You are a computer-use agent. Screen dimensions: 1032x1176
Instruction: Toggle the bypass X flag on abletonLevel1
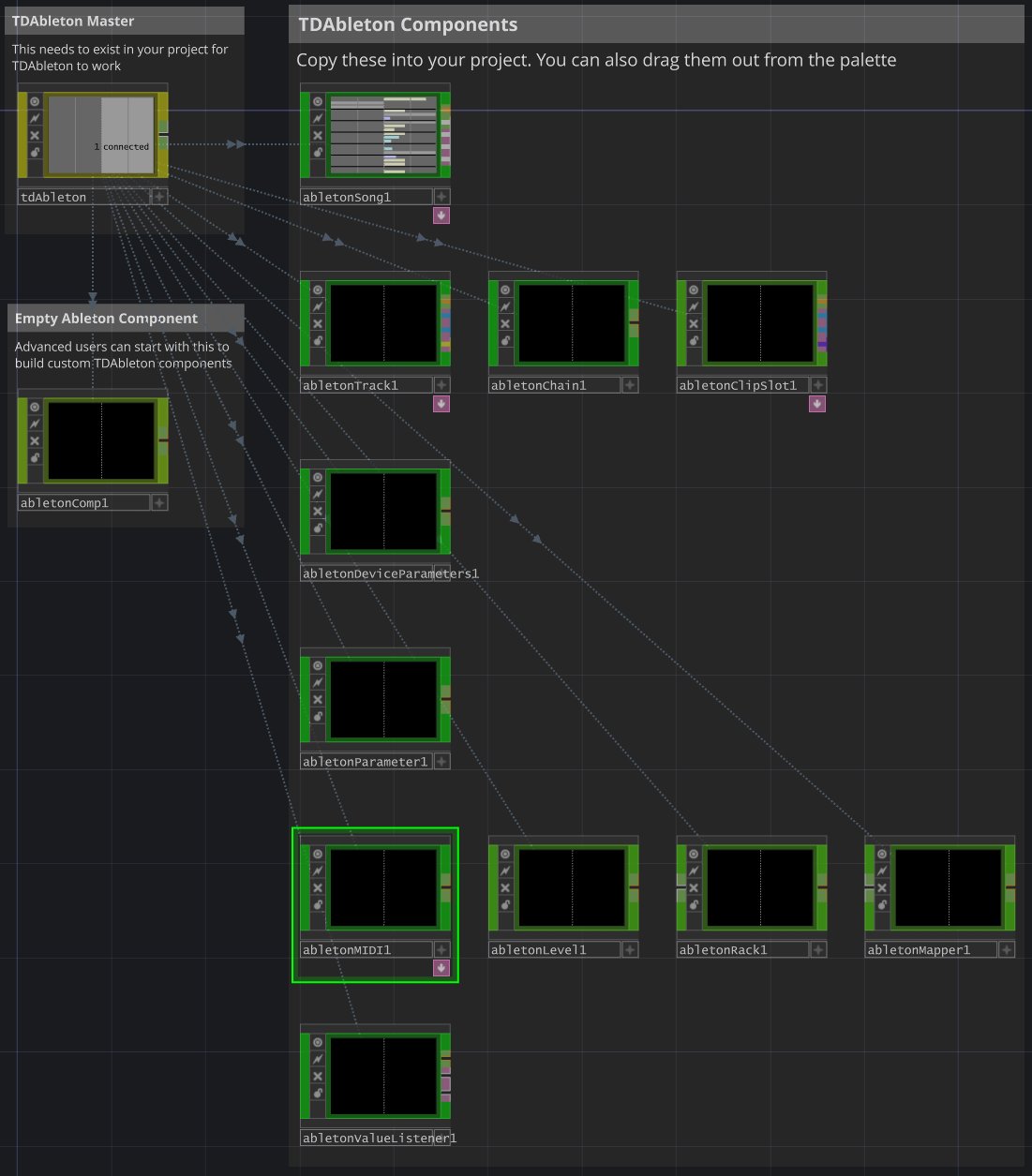click(504, 887)
